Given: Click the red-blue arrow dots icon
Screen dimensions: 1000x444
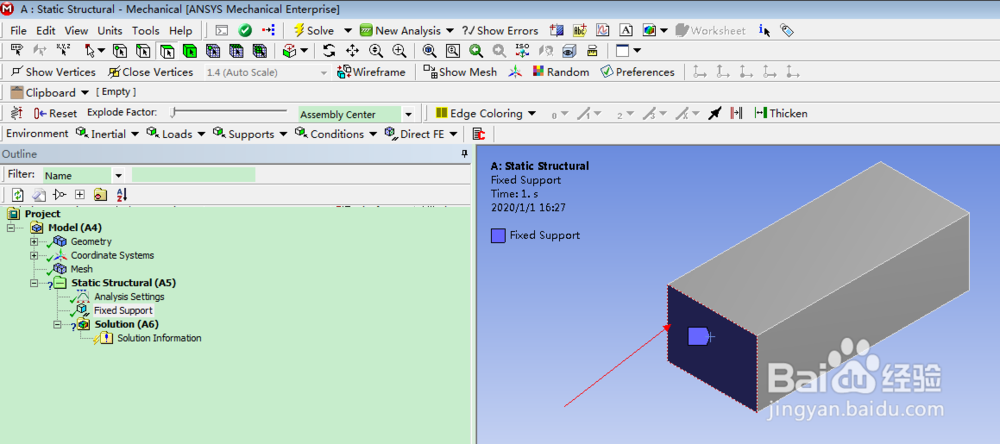Looking at the screenshot, I should 268,31.
